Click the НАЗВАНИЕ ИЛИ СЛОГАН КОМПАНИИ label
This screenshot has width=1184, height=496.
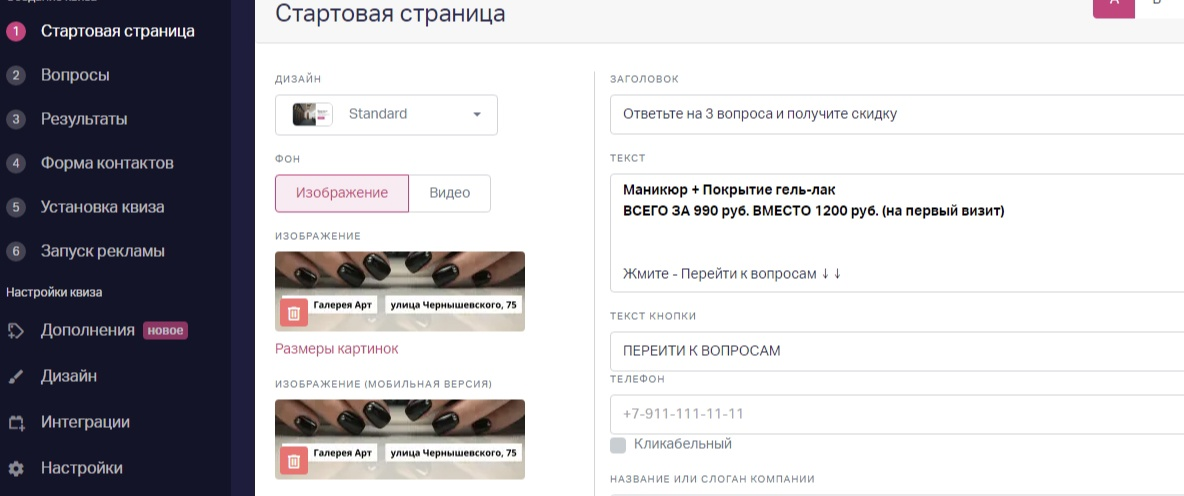713,479
